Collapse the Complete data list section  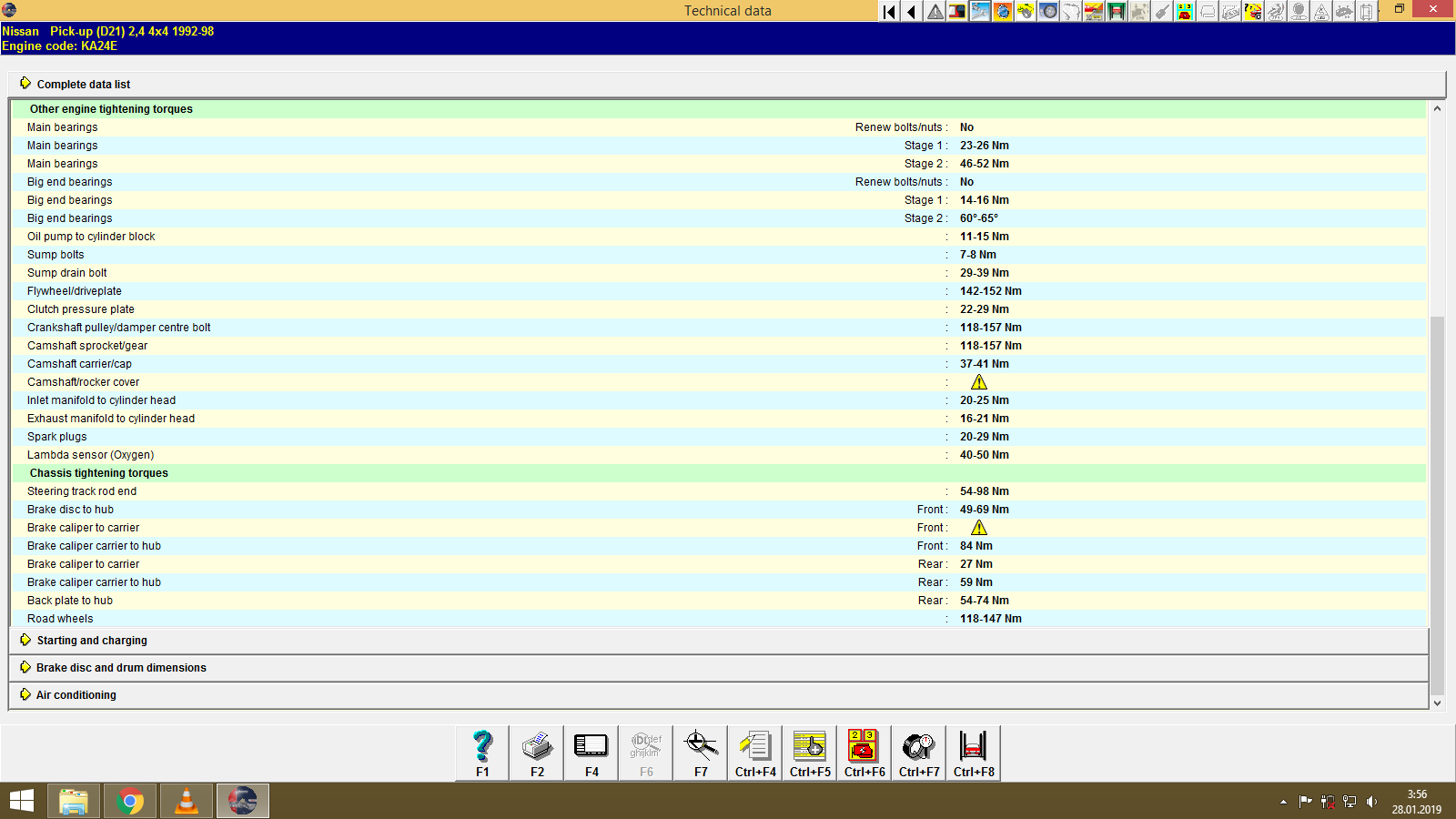tap(83, 84)
